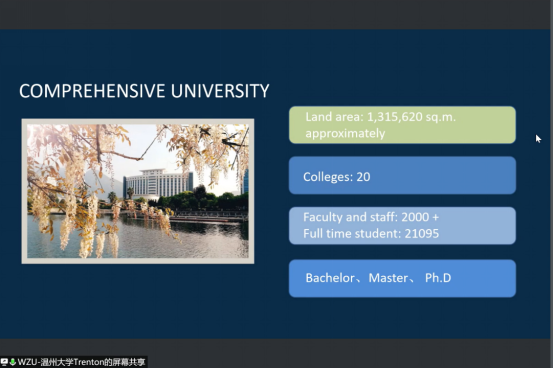Click the white building in the photo

pos(157,183)
